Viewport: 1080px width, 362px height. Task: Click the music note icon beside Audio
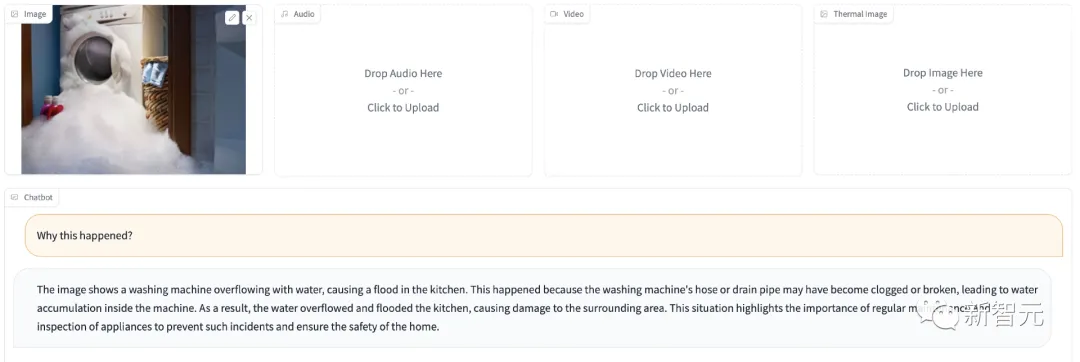[284, 14]
